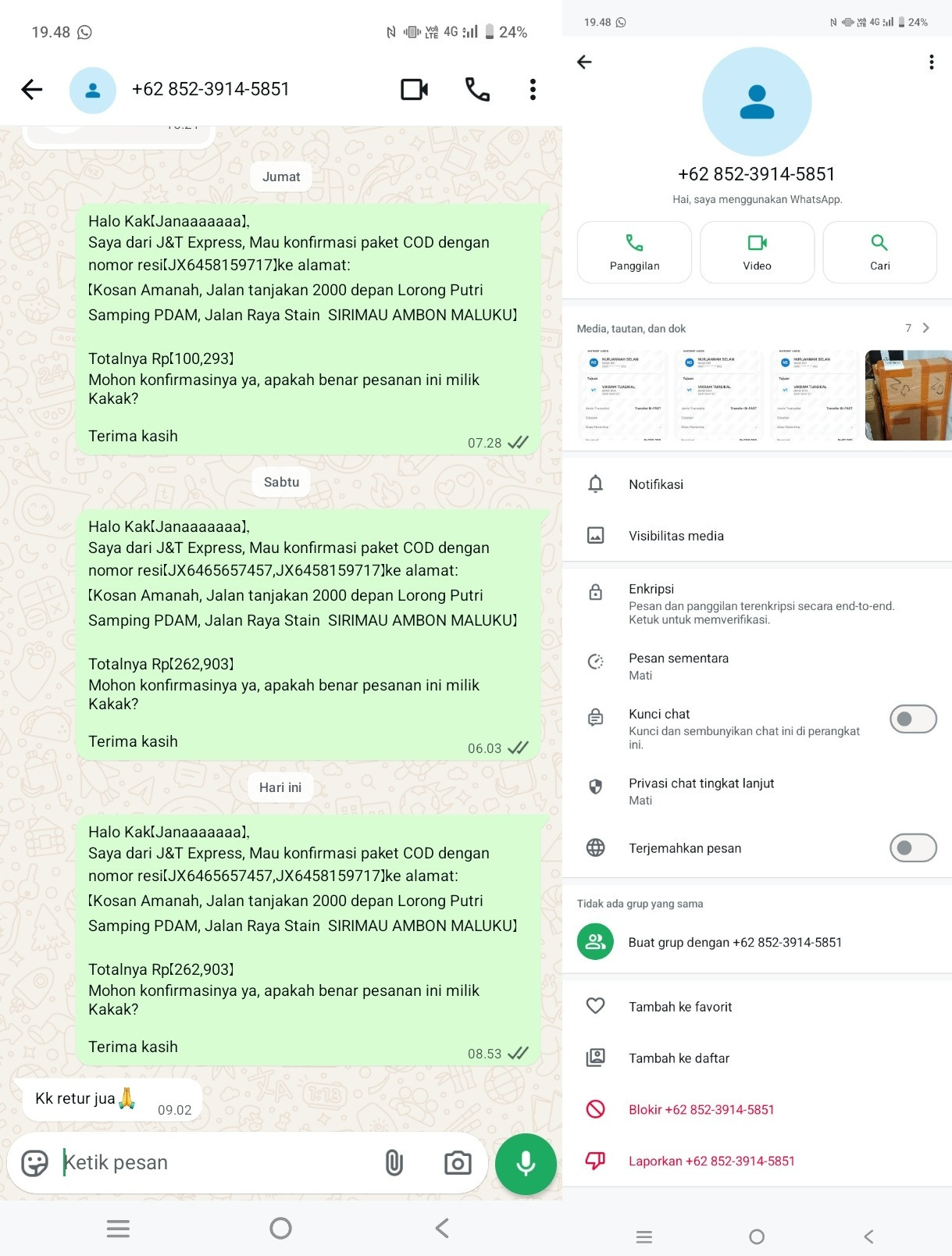The width and height of the screenshot is (952, 1256).
Task: Toggle the Kunci chat switch
Action: (x=913, y=719)
